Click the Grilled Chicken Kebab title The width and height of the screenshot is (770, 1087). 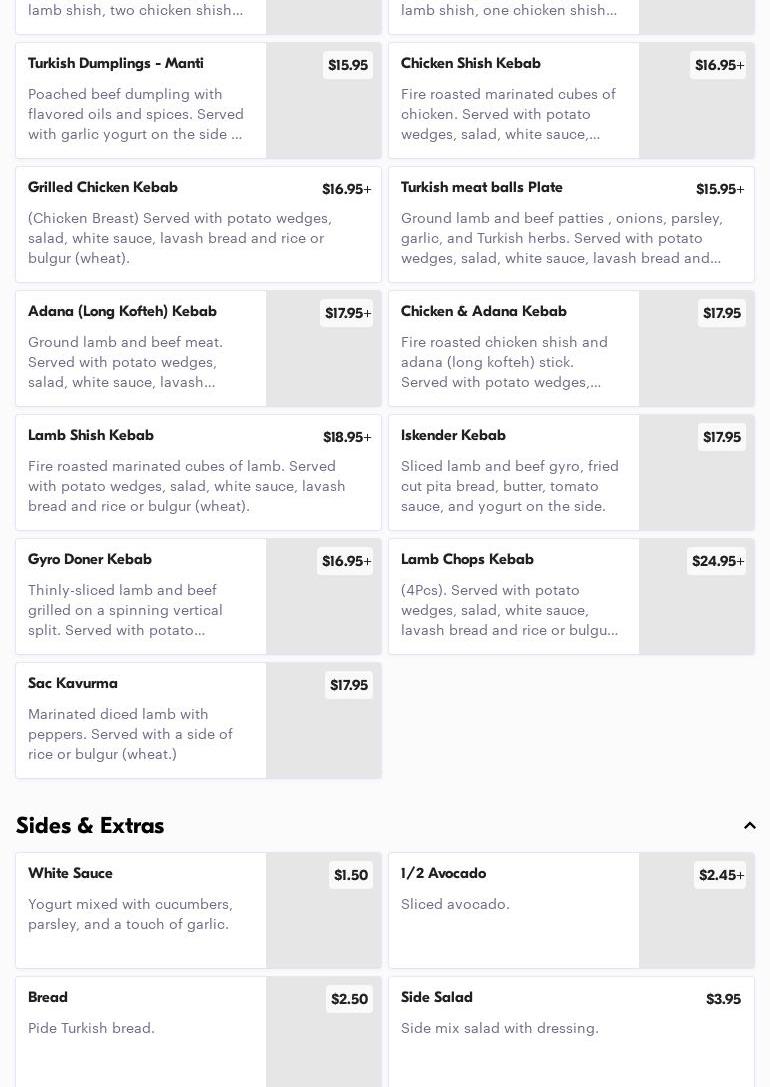[103, 188]
